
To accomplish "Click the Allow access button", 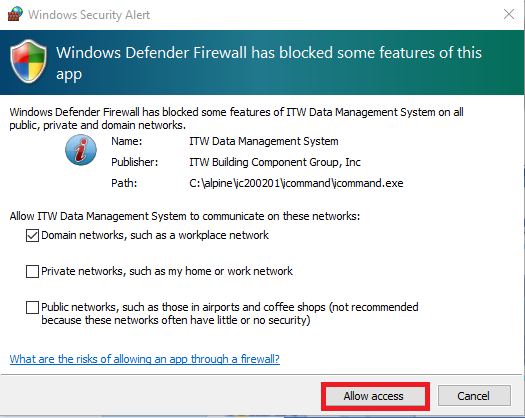I will (375, 396).
